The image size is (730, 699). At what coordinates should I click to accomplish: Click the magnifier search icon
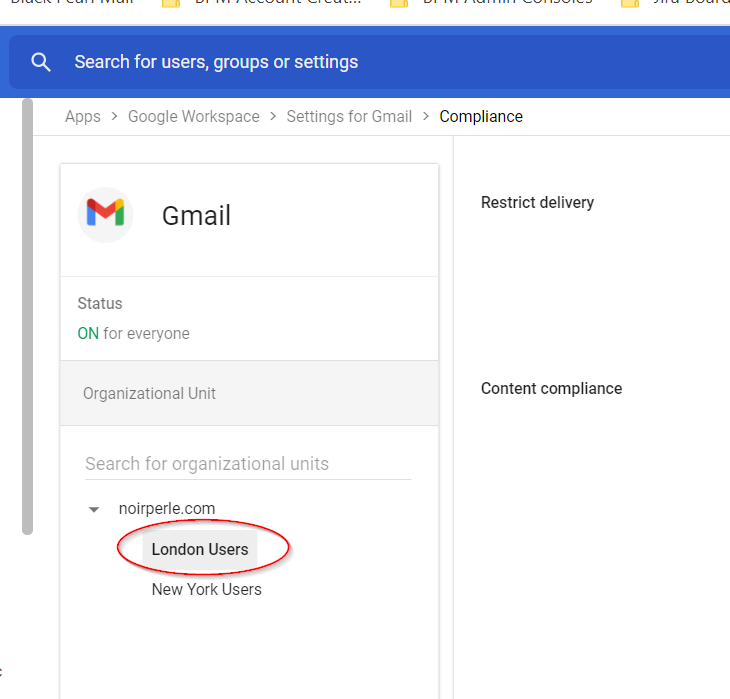click(x=41, y=62)
